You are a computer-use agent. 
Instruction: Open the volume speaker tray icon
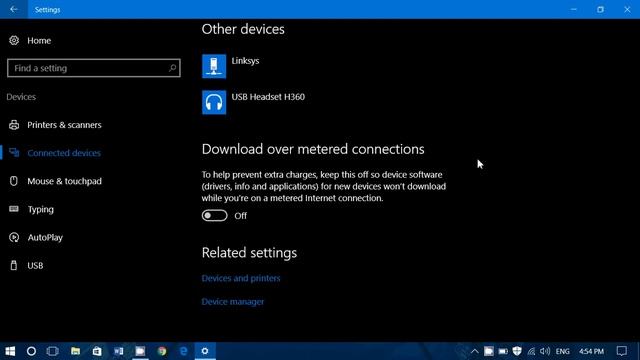545,351
